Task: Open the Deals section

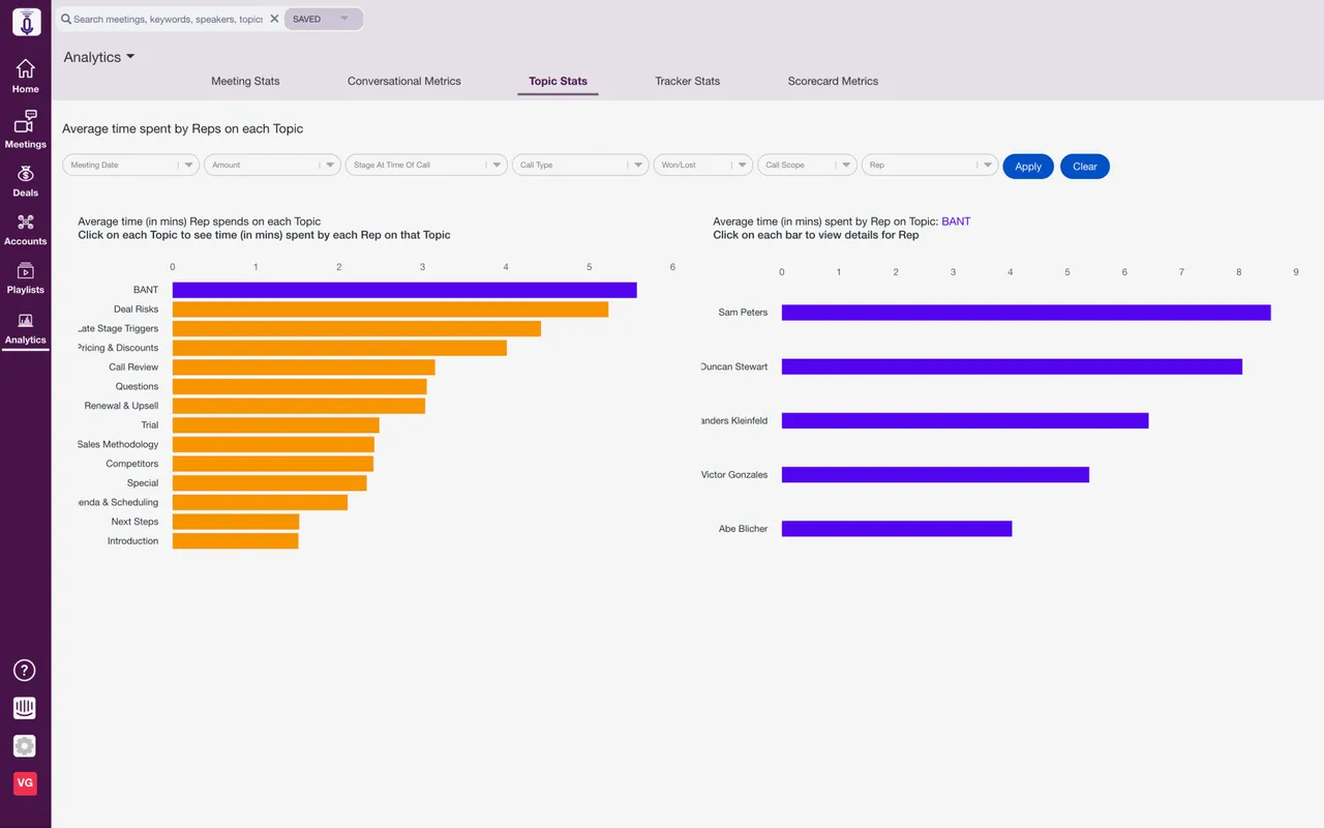Action: [26, 181]
